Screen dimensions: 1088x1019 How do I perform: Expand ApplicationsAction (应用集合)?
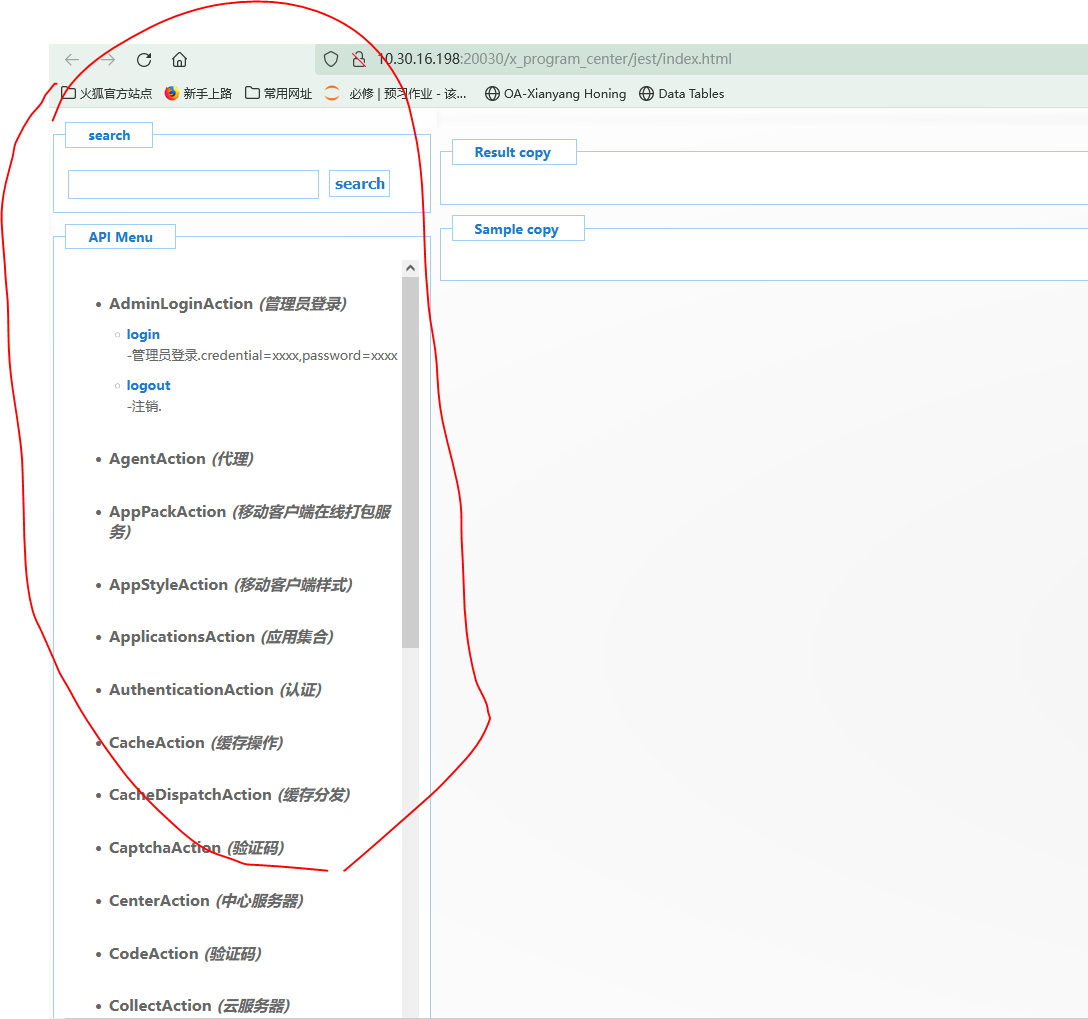pyautogui.click(x=221, y=637)
